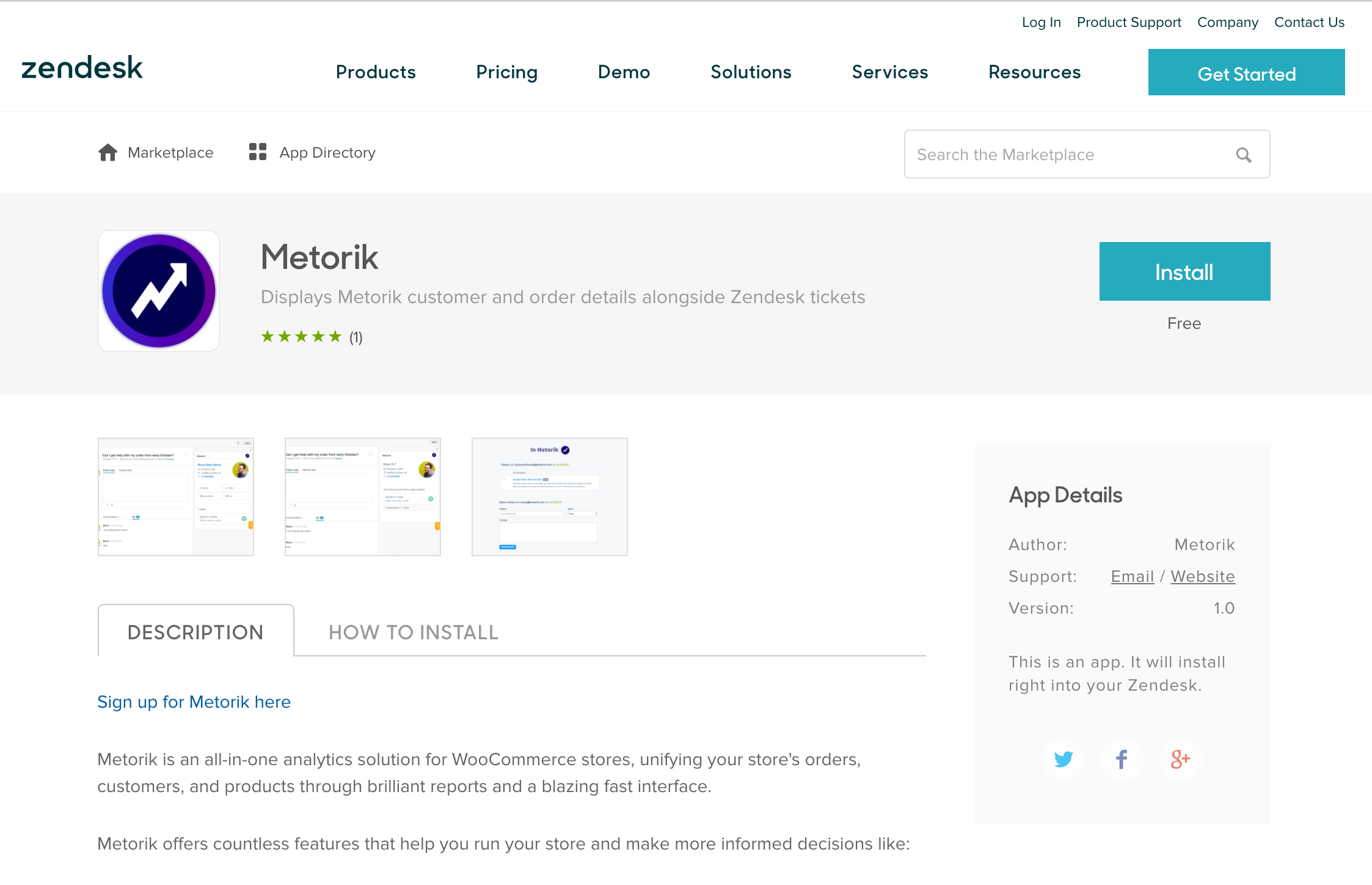Click the Marketplace home icon

click(x=108, y=153)
